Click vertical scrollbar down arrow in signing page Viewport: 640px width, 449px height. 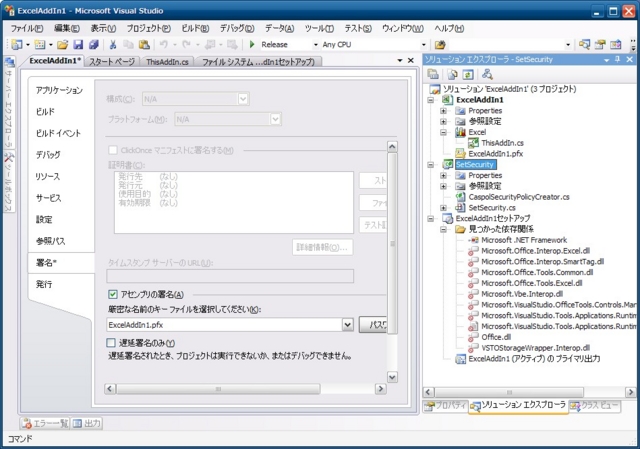click(392, 377)
